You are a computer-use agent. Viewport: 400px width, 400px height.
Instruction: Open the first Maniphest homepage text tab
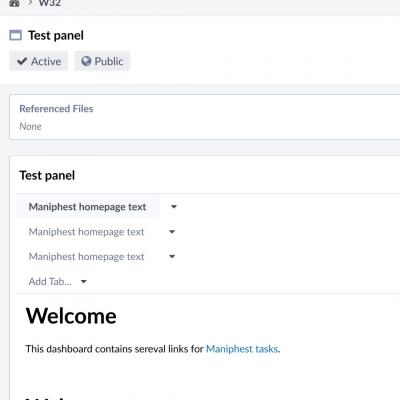click(87, 207)
